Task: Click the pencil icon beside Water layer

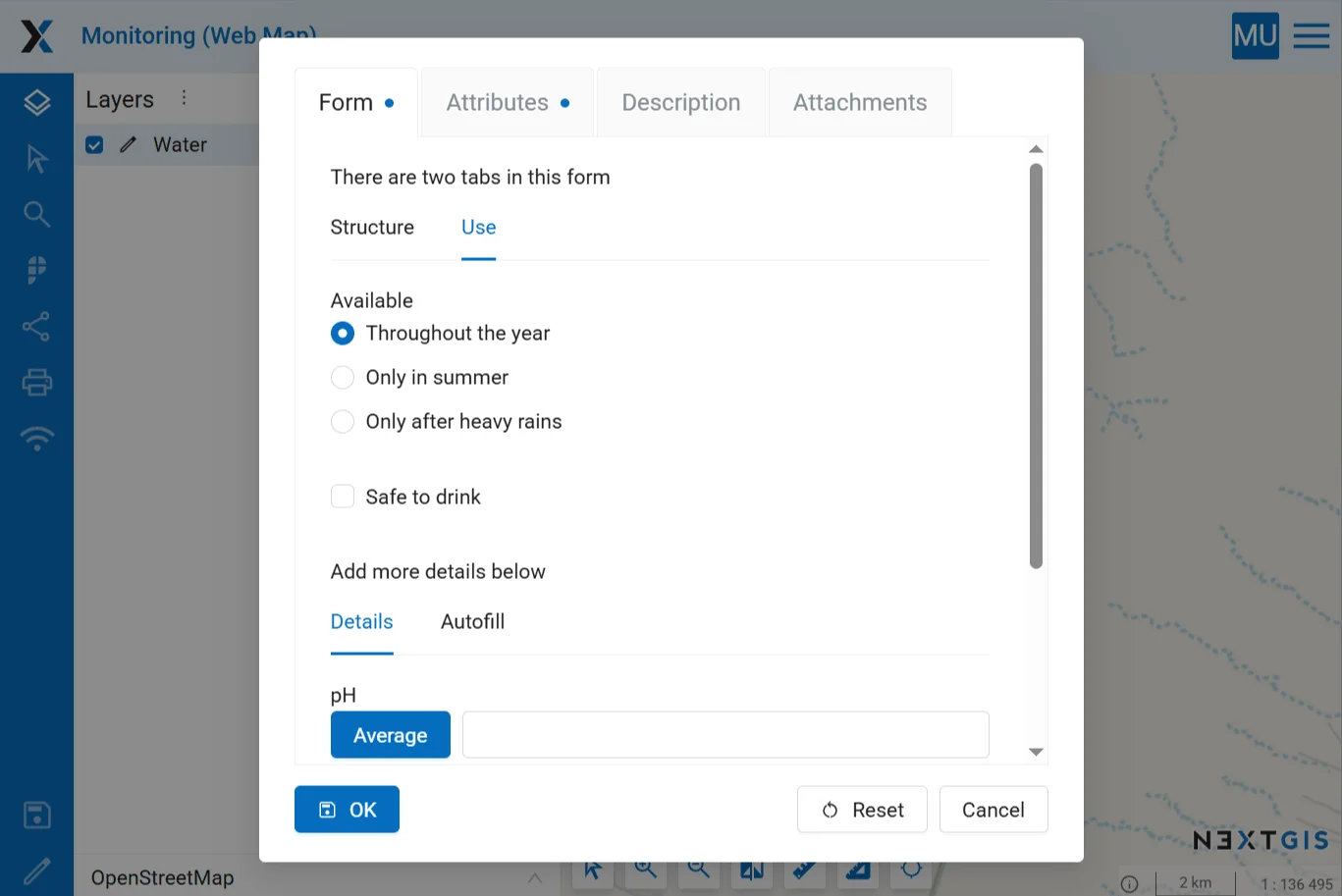Action: 128,144
